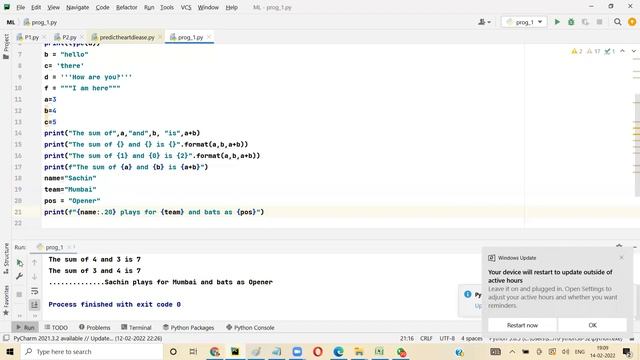Open the Structure tool window sidebar
Screen dimensions: 640x360
(6, 258)
